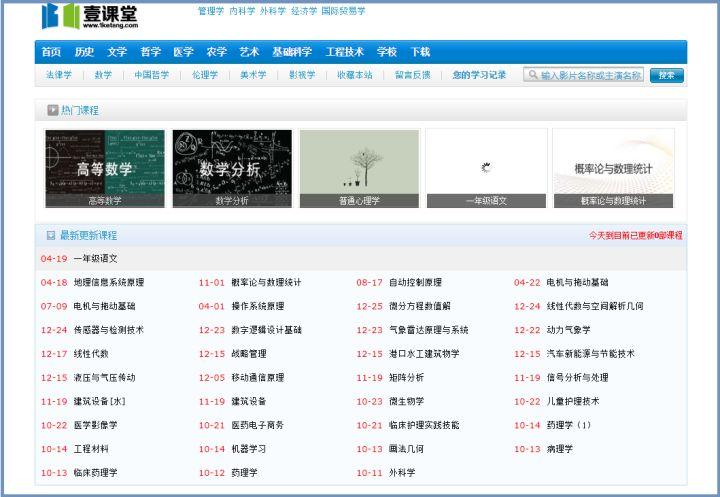
Task: Click the 内科学 top link
Action: coord(242,11)
